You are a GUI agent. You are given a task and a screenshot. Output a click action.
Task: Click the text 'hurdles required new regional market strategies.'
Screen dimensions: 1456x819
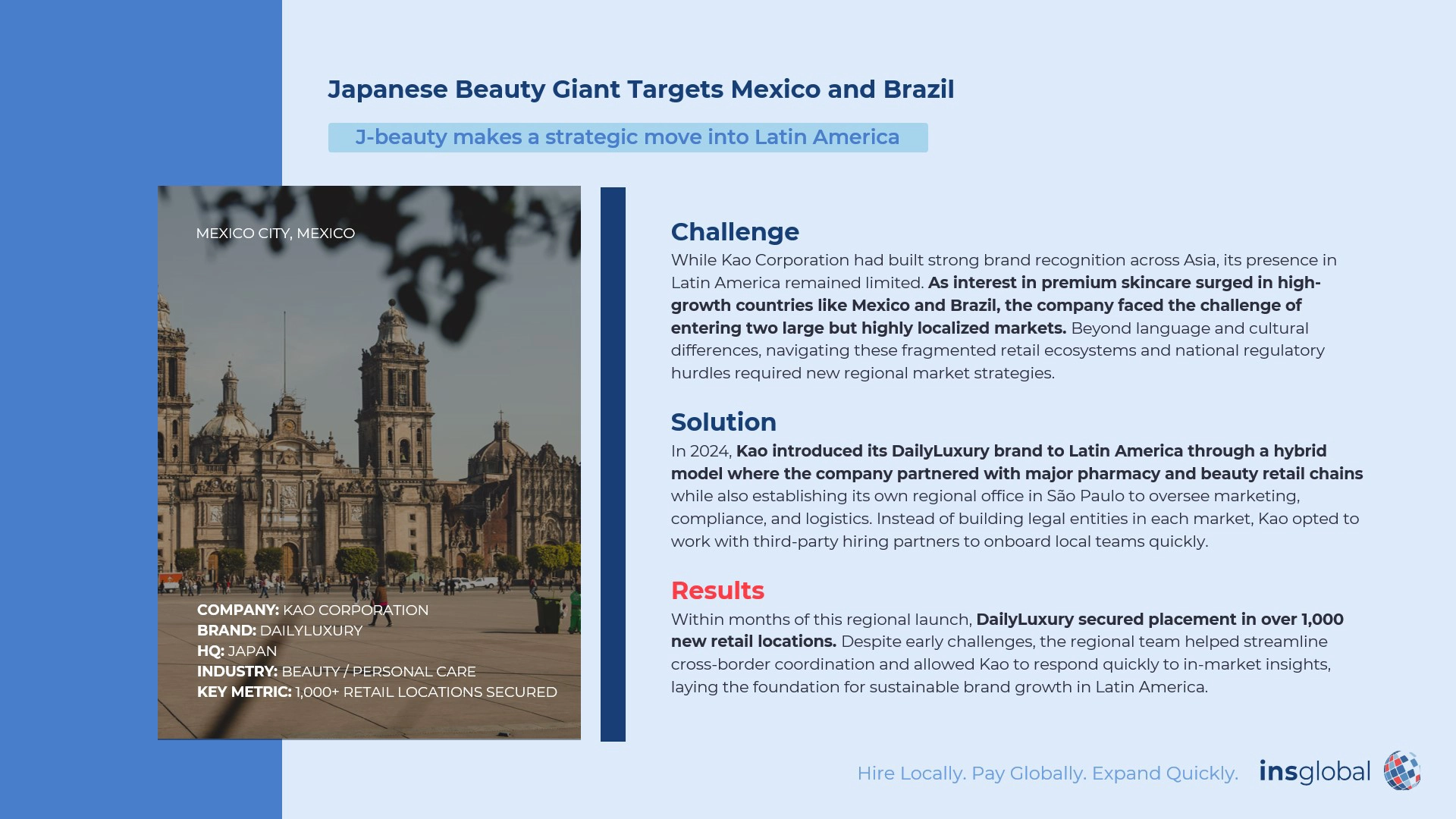pyautogui.click(x=862, y=373)
